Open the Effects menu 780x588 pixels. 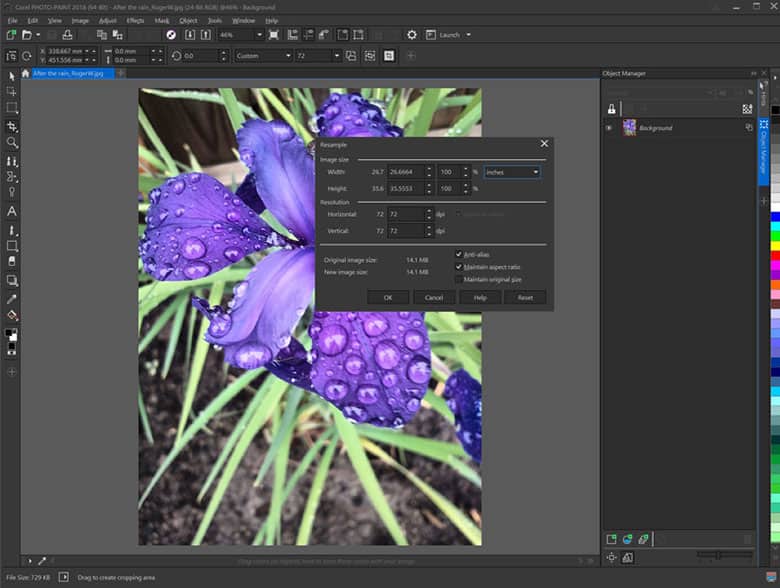pos(135,20)
